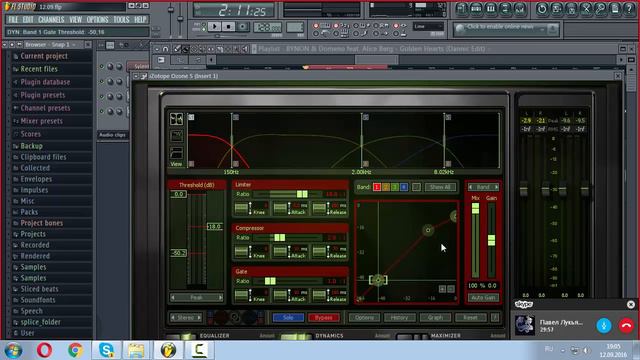Toggle the magnet snap icon in Playlist

(165, 49)
